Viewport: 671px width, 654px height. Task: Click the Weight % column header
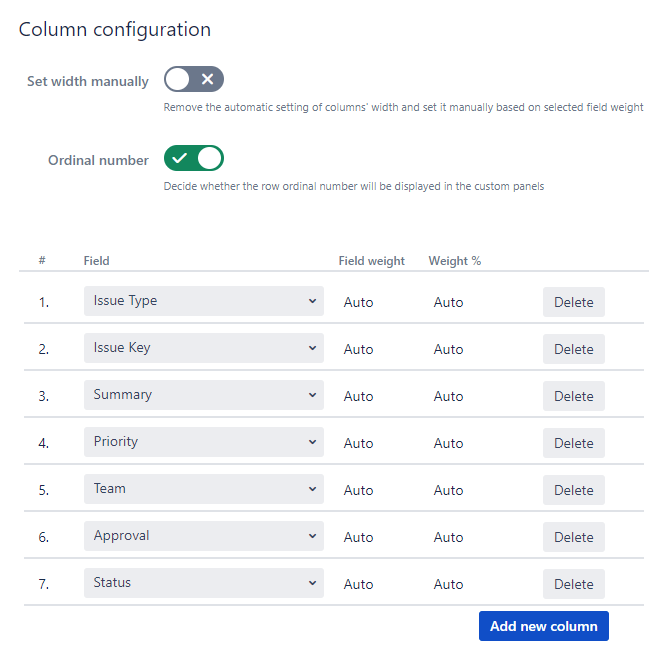click(x=455, y=261)
